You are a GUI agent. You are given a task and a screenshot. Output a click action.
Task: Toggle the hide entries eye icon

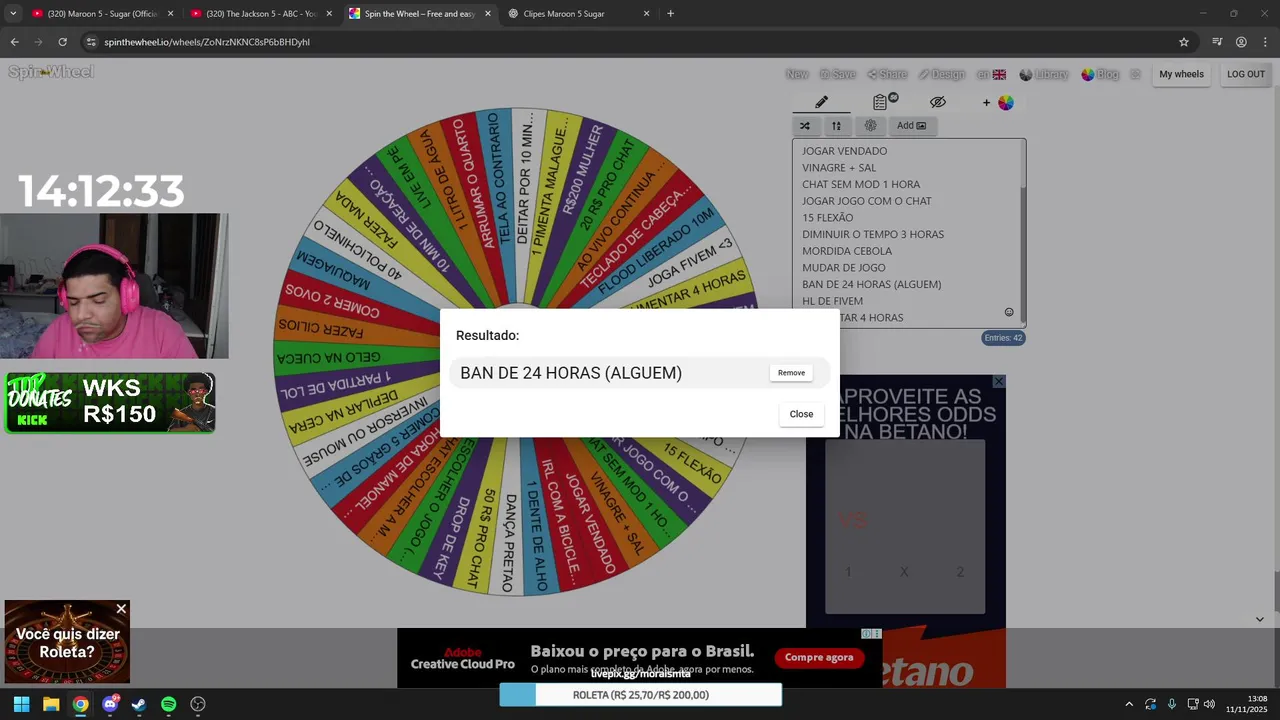(x=937, y=102)
